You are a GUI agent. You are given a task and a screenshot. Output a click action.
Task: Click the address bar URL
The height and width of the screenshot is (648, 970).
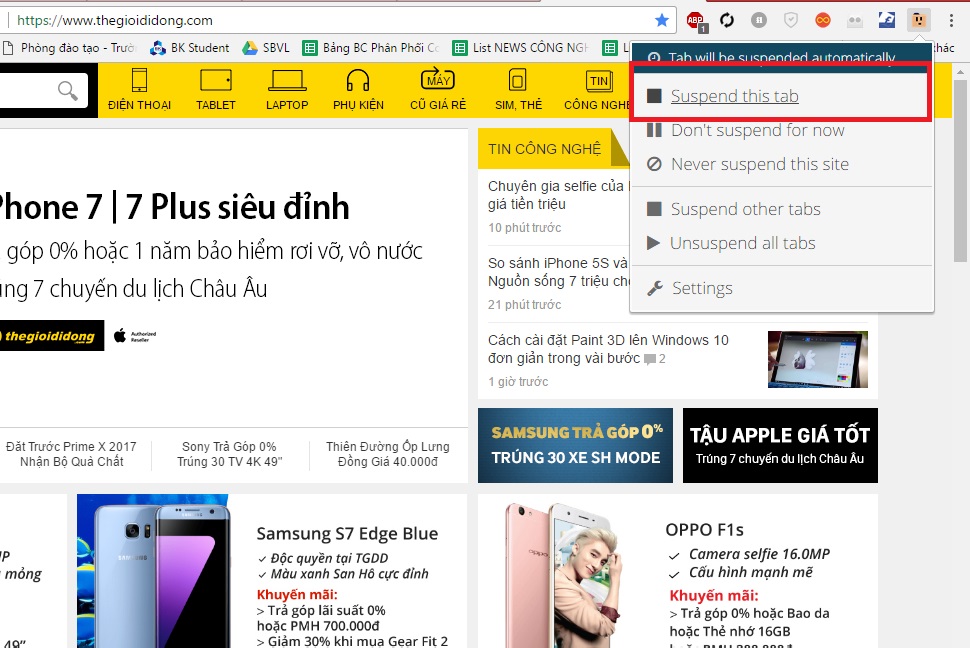[x=115, y=20]
